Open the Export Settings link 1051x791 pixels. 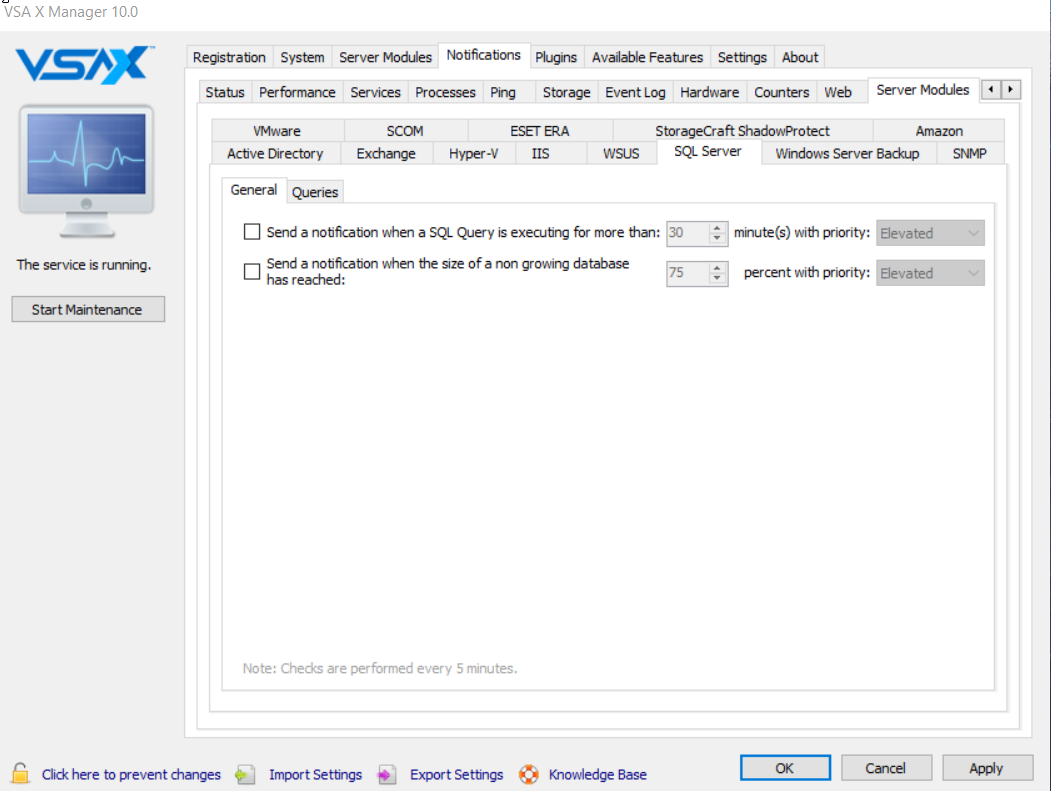point(456,775)
